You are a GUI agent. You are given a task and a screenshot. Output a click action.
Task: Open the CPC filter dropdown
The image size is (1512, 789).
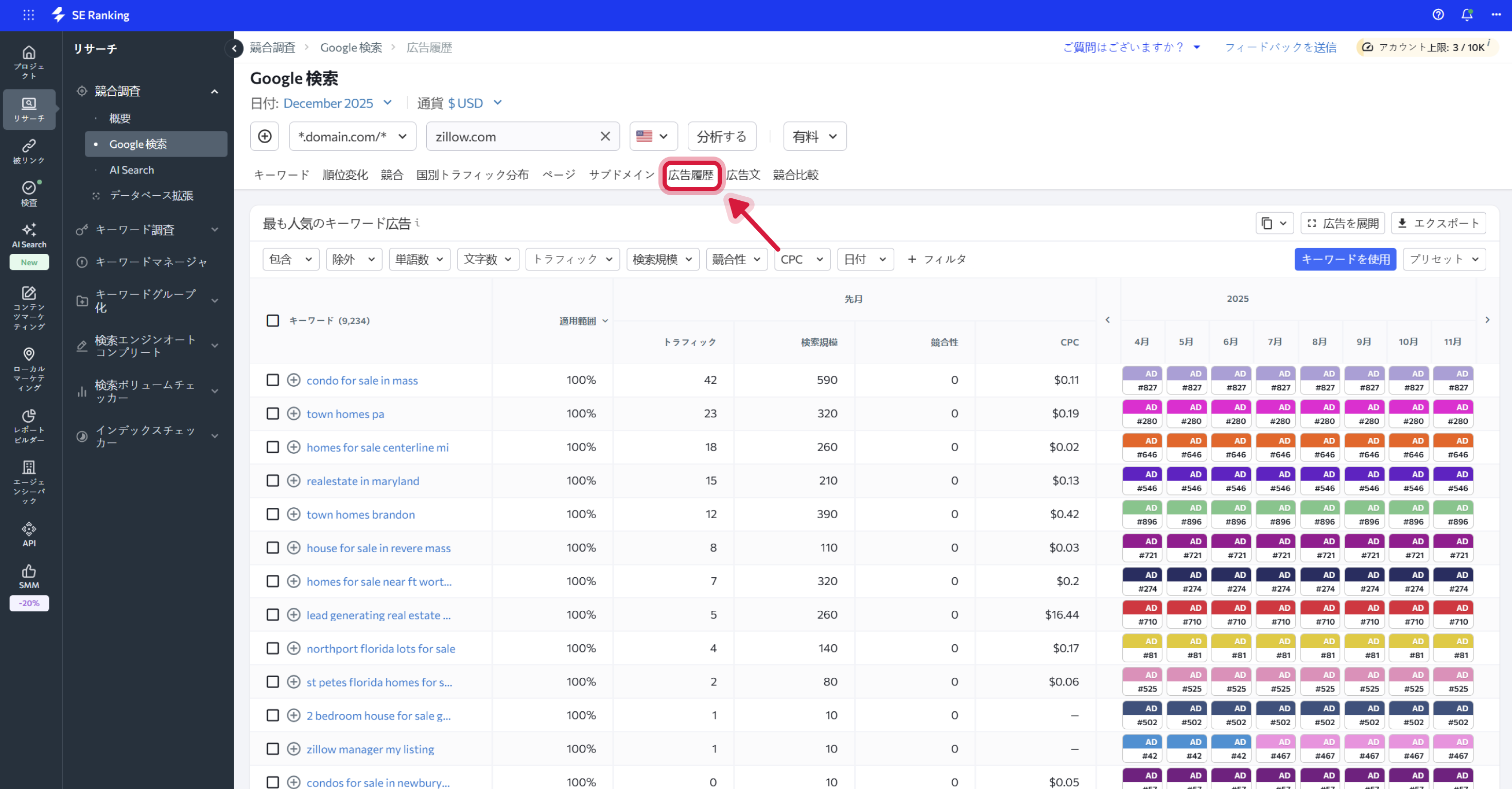(x=802, y=259)
